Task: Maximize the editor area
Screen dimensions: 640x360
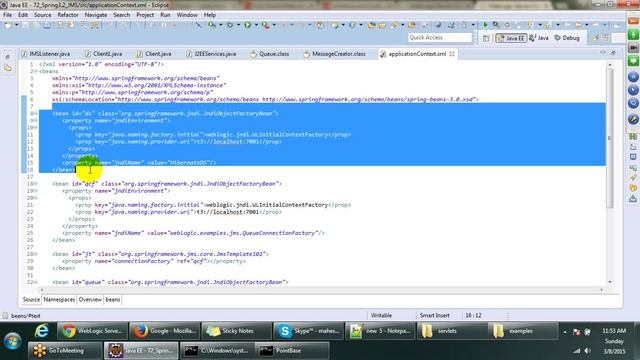Action: click(x=613, y=53)
